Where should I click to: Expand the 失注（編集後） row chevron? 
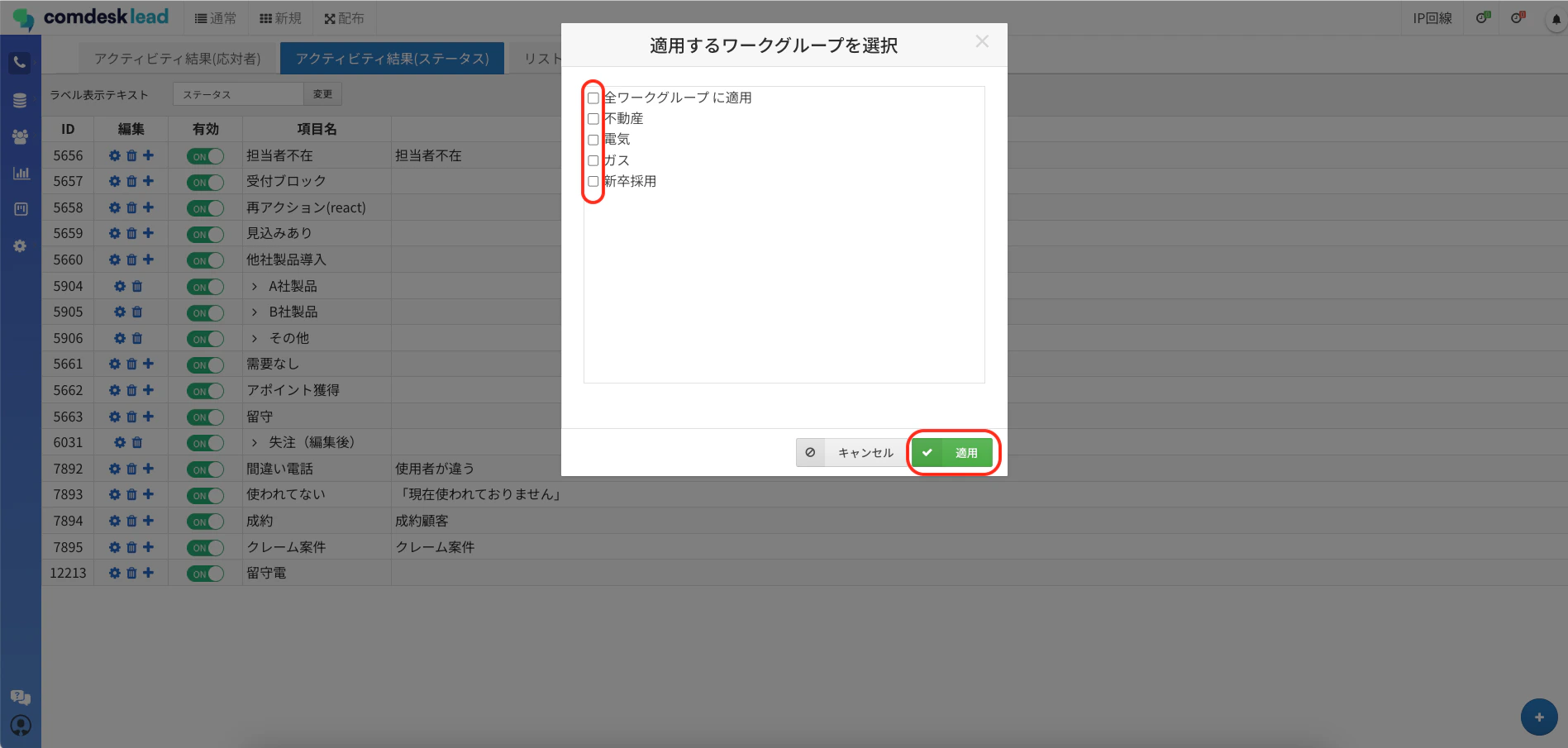coord(255,442)
